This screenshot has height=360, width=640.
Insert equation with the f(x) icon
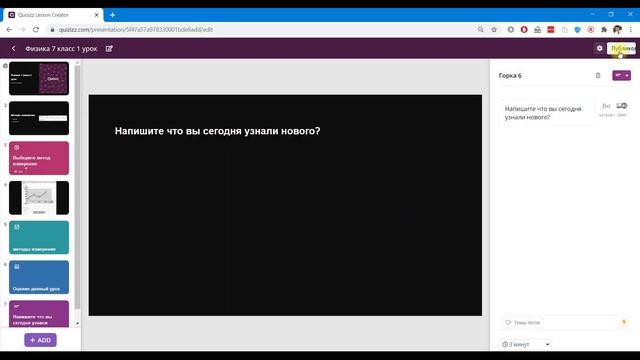pyautogui.click(x=606, y=106)
